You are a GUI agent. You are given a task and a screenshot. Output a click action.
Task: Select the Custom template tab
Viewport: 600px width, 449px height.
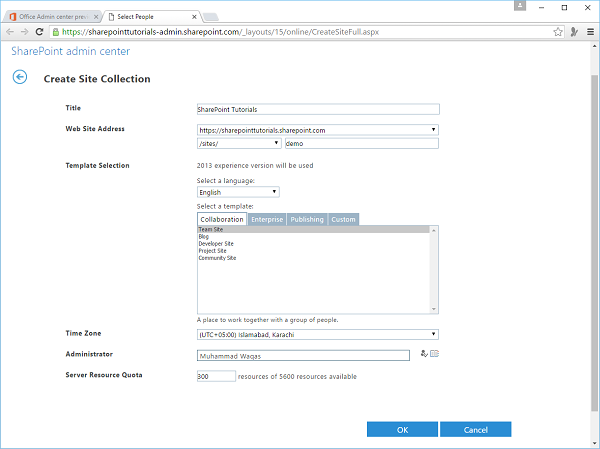click(343, 219)
